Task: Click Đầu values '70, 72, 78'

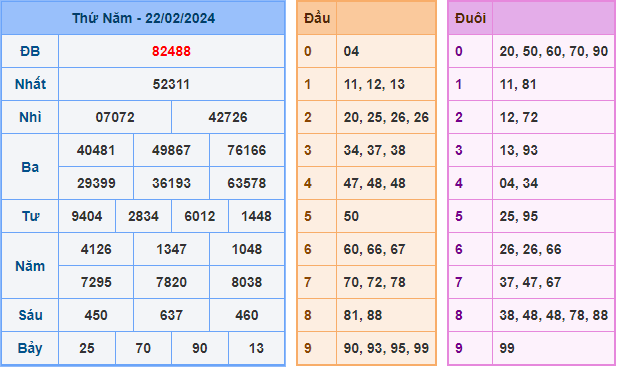Action: click(374, 282)
